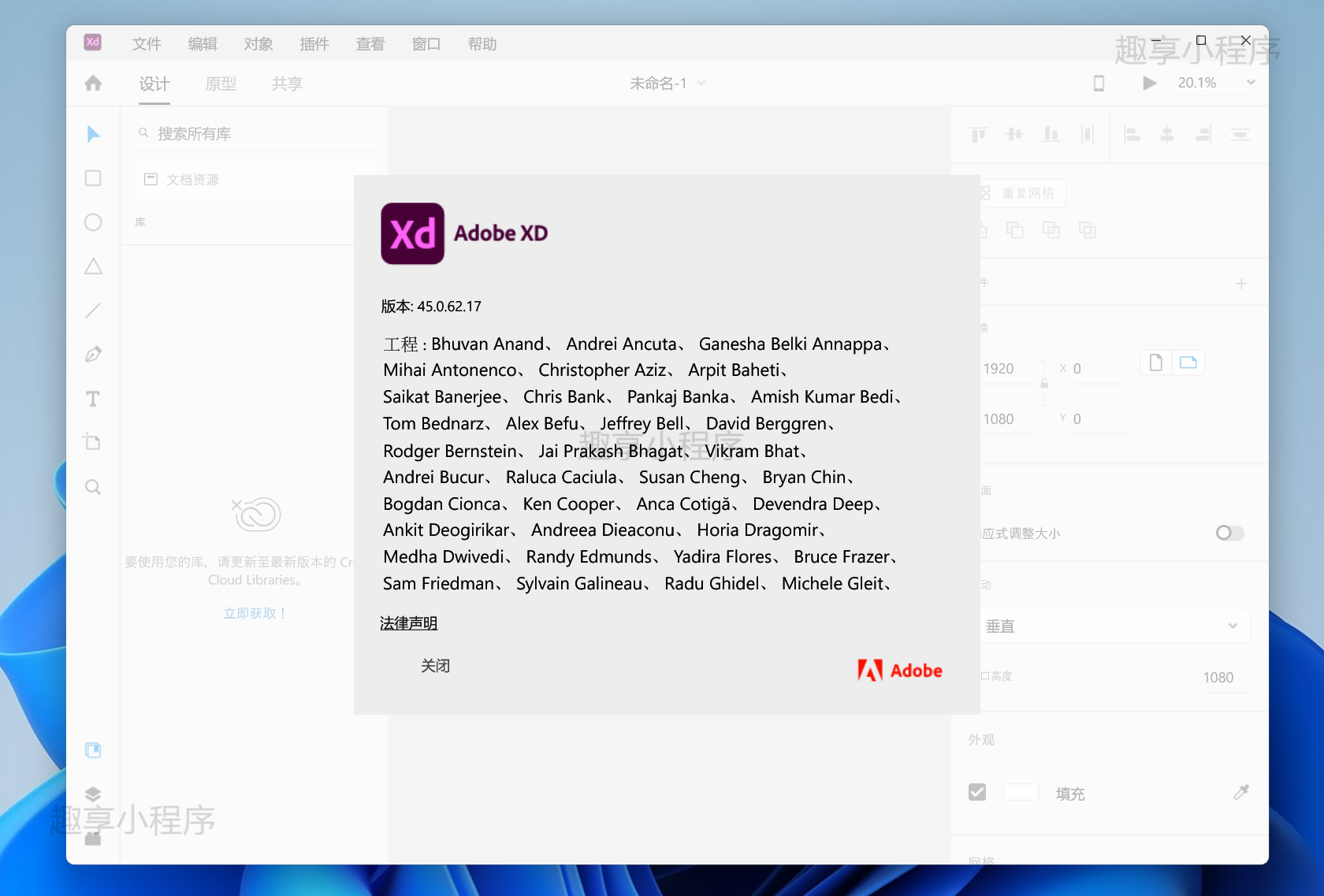This screenshot has height=896, width=1324.
Task: Select the arrow Select tool
Action: tap(93, 134)
